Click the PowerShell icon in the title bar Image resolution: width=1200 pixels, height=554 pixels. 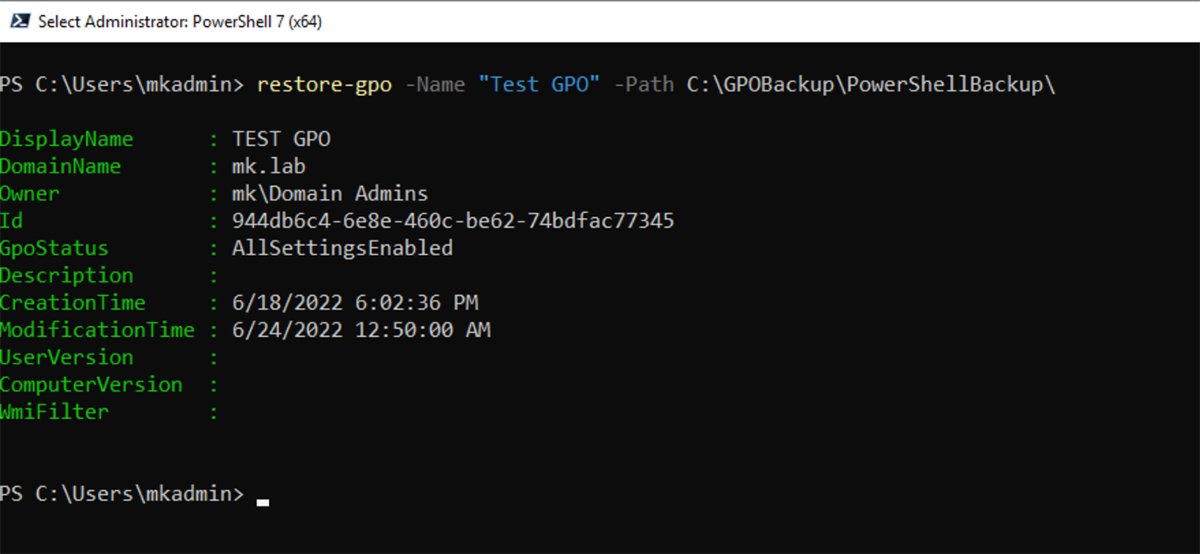(19, 21)
